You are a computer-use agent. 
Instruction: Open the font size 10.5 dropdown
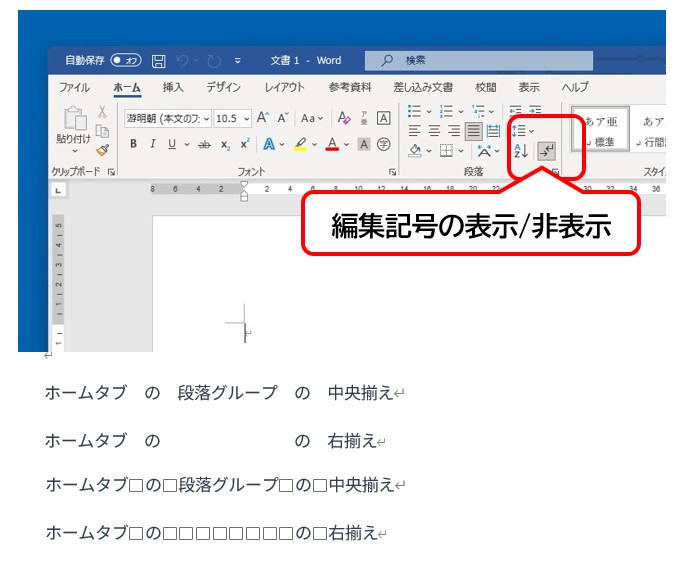(247, 118)
